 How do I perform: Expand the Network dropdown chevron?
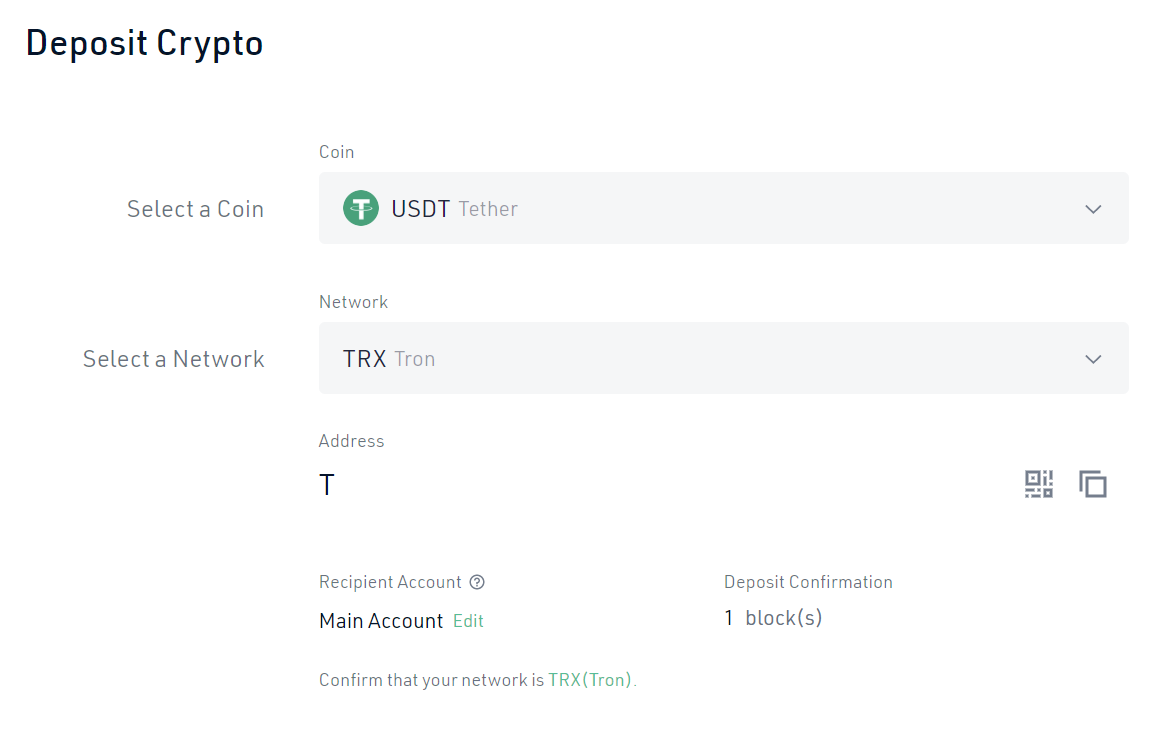pos(1093,359)
